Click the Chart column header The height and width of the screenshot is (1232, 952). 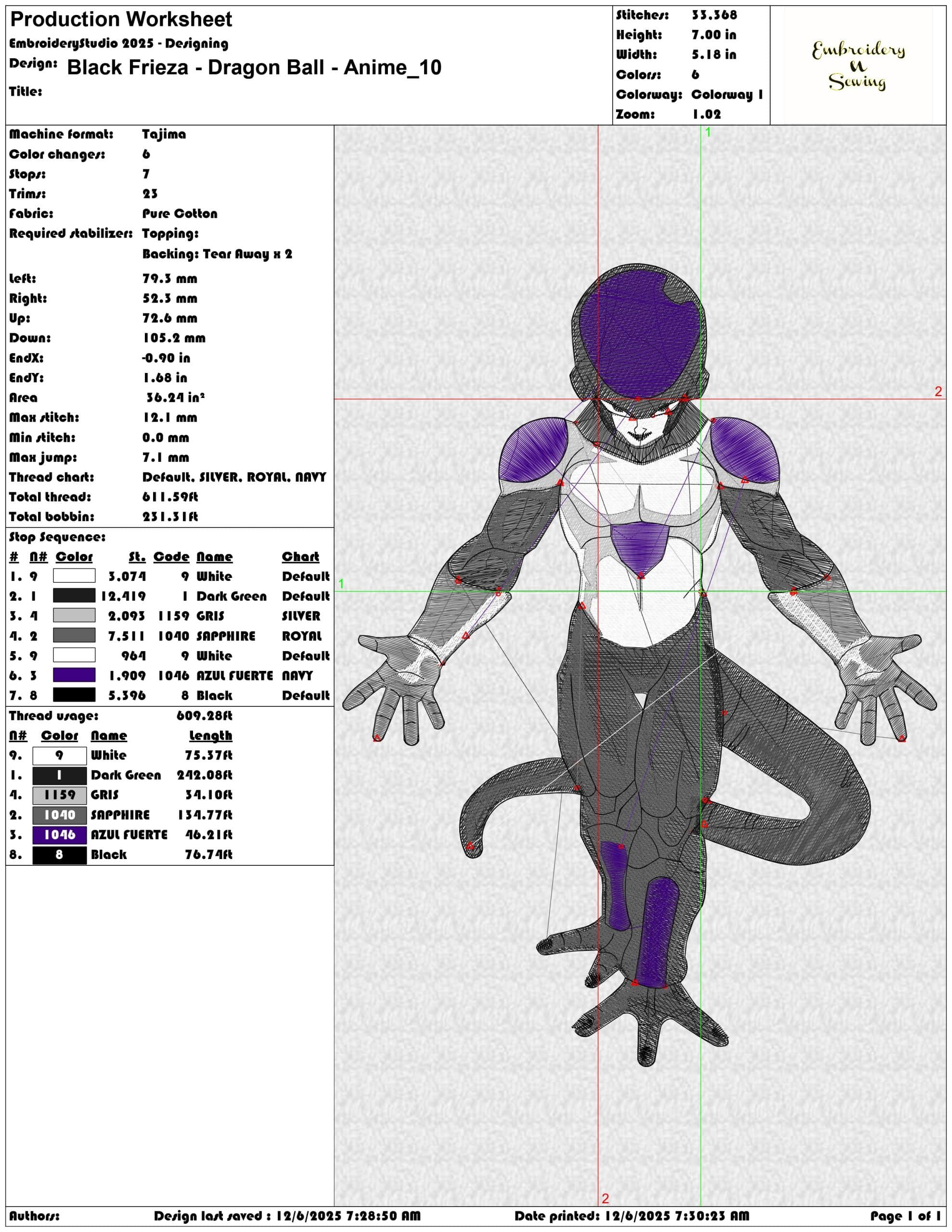point(300,557)
